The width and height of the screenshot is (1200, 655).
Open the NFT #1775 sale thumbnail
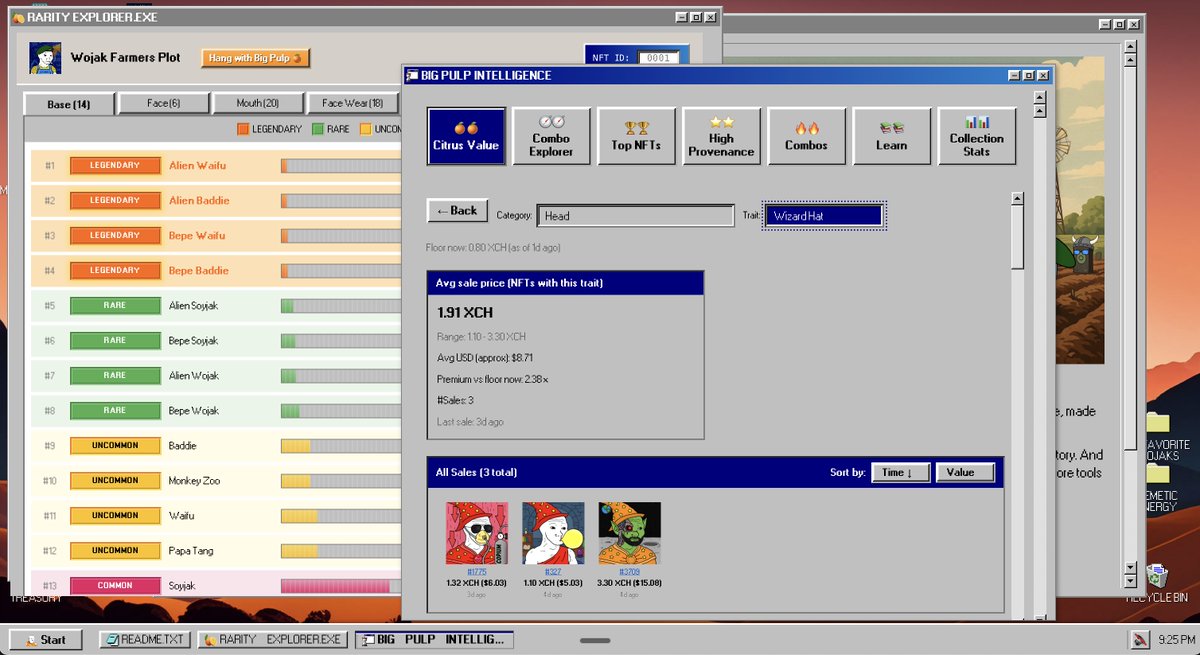(x=477, y=533)
